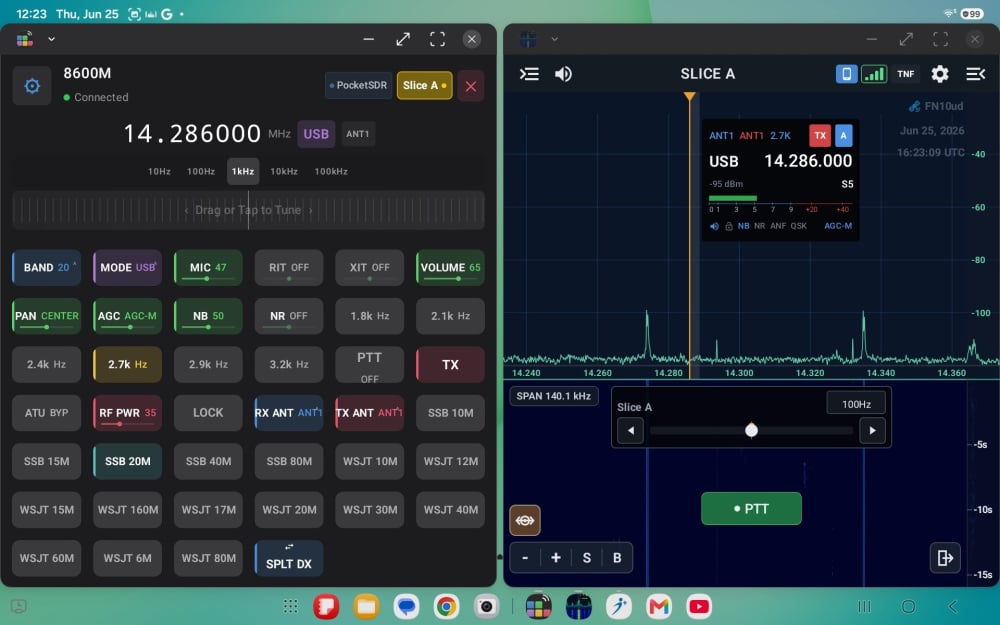Open the Camera app from taskbar
This screenshot has height=625, width=1000.
(486, 606)
